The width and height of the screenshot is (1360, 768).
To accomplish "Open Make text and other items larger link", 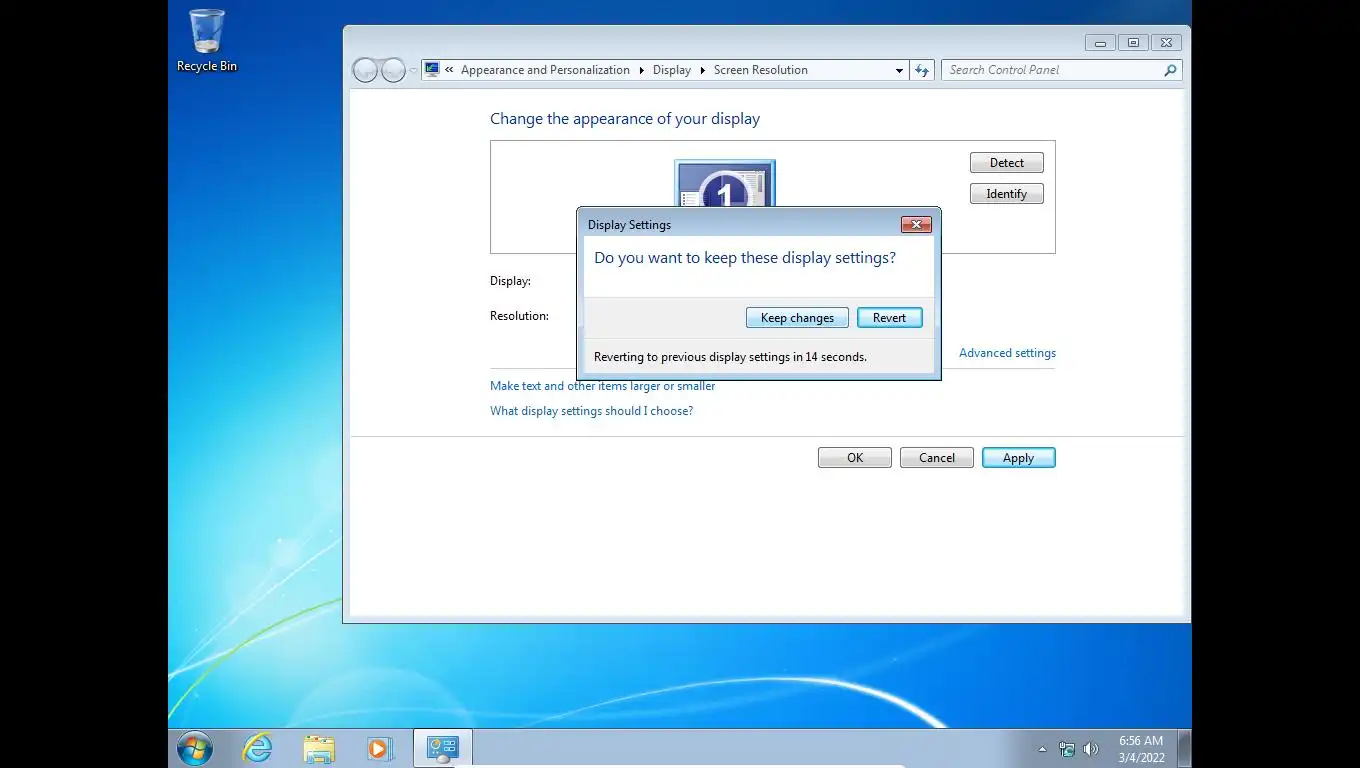I will 603,386.
